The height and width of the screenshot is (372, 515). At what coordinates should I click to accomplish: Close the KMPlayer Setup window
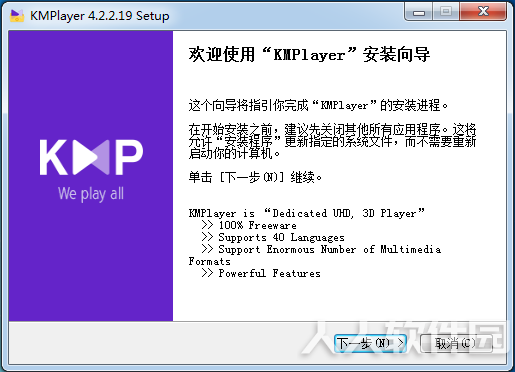(x=483, y=12)
